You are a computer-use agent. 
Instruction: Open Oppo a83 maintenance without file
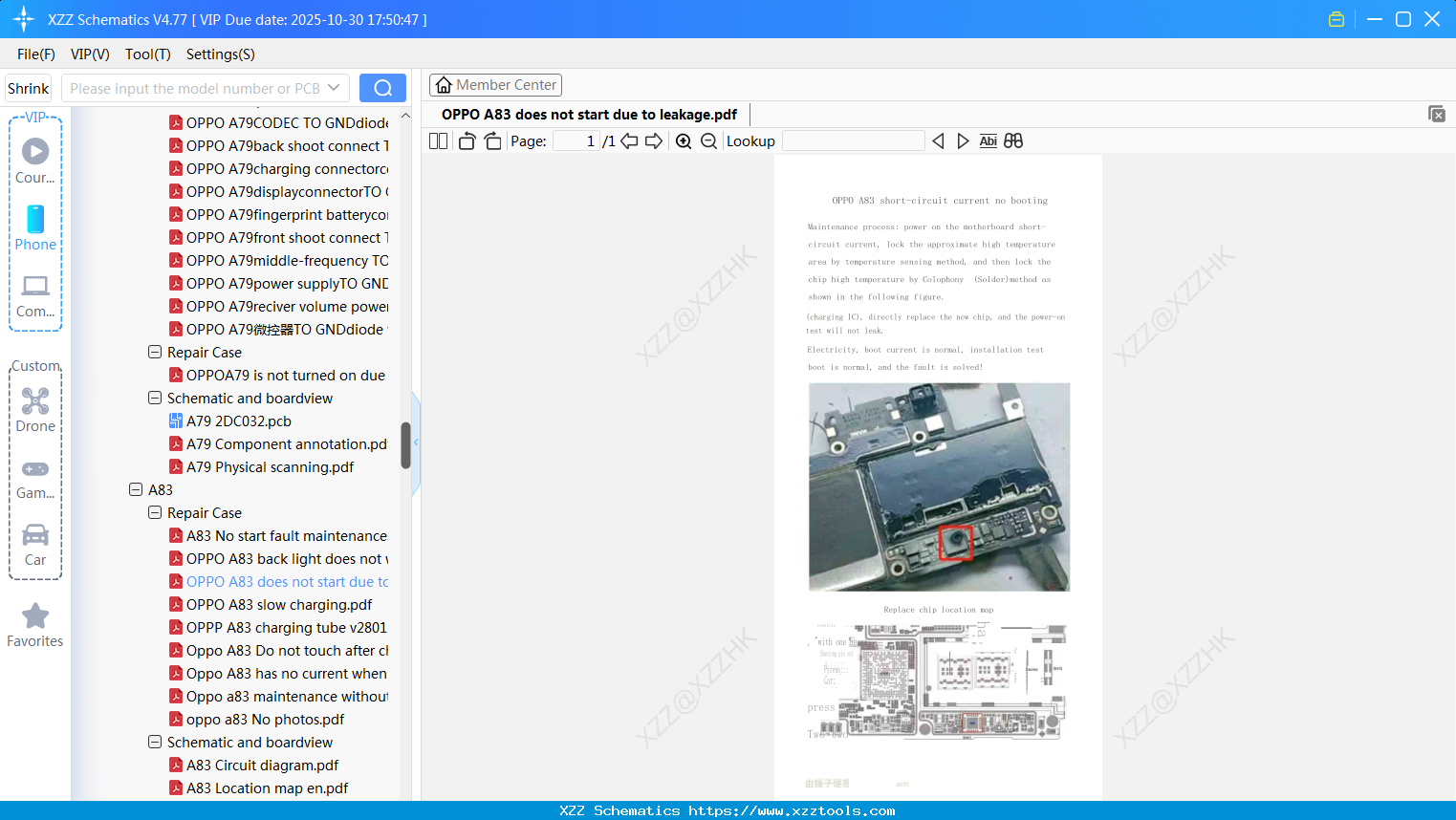[278, 696]
